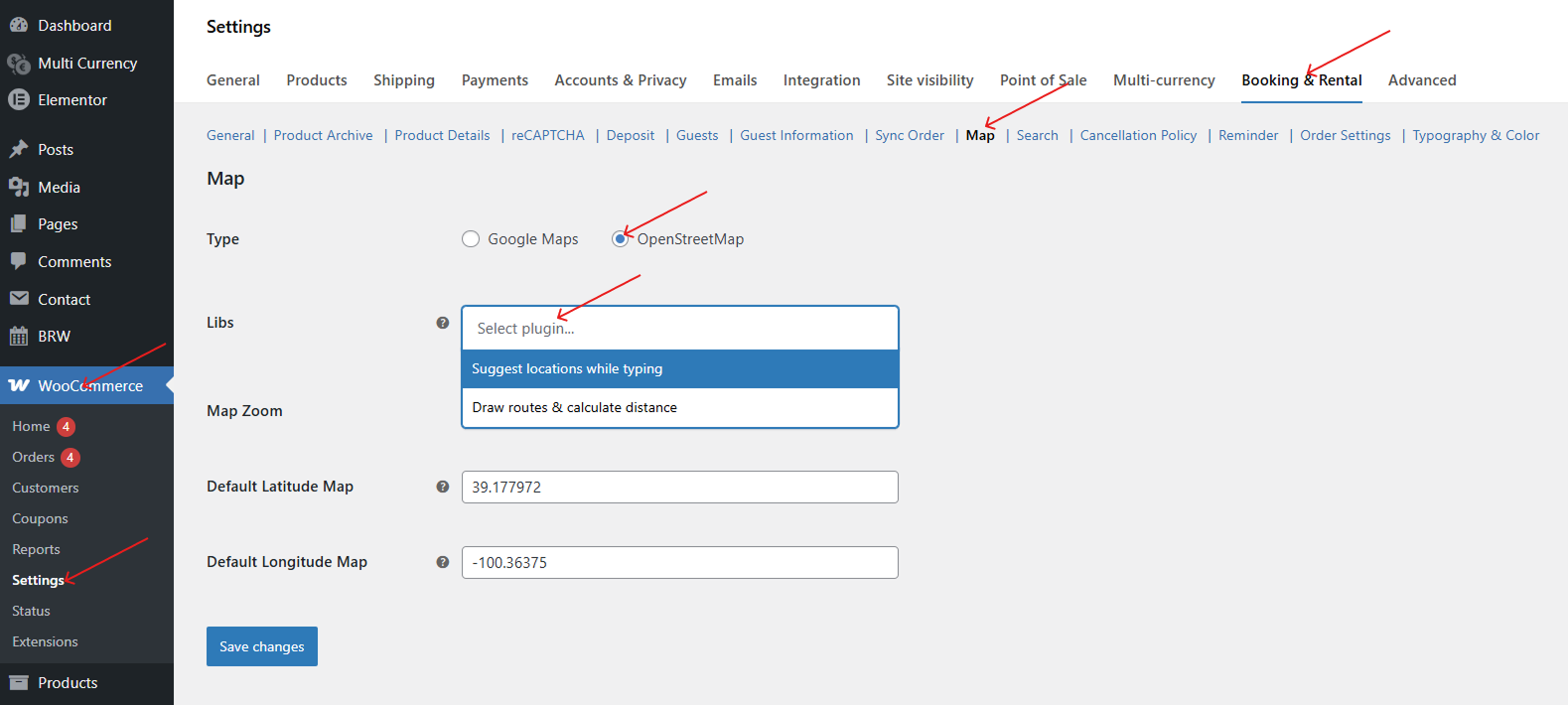The width and height of the screenshot is (1568, 705).
Task: Open the Select plugin Libs dropdown
Action: tap(679, 329)
